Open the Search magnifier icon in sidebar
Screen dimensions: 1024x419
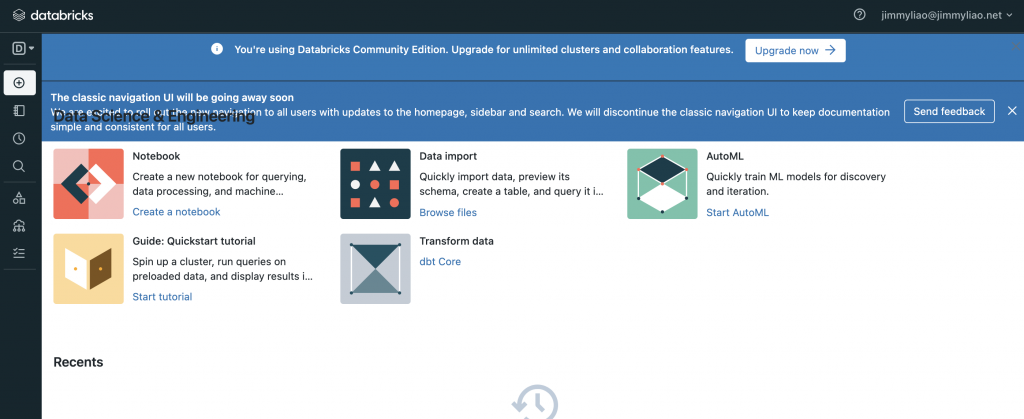pos(19,166)
